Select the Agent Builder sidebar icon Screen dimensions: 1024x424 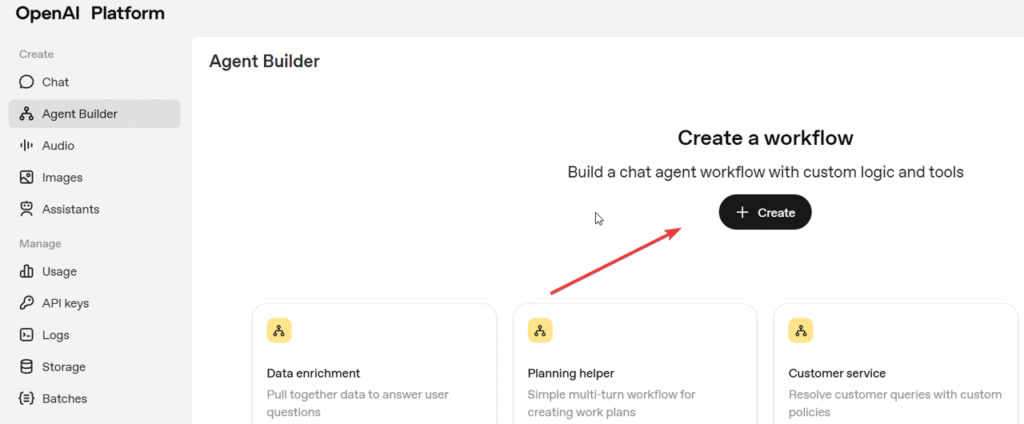click(27, 114)
